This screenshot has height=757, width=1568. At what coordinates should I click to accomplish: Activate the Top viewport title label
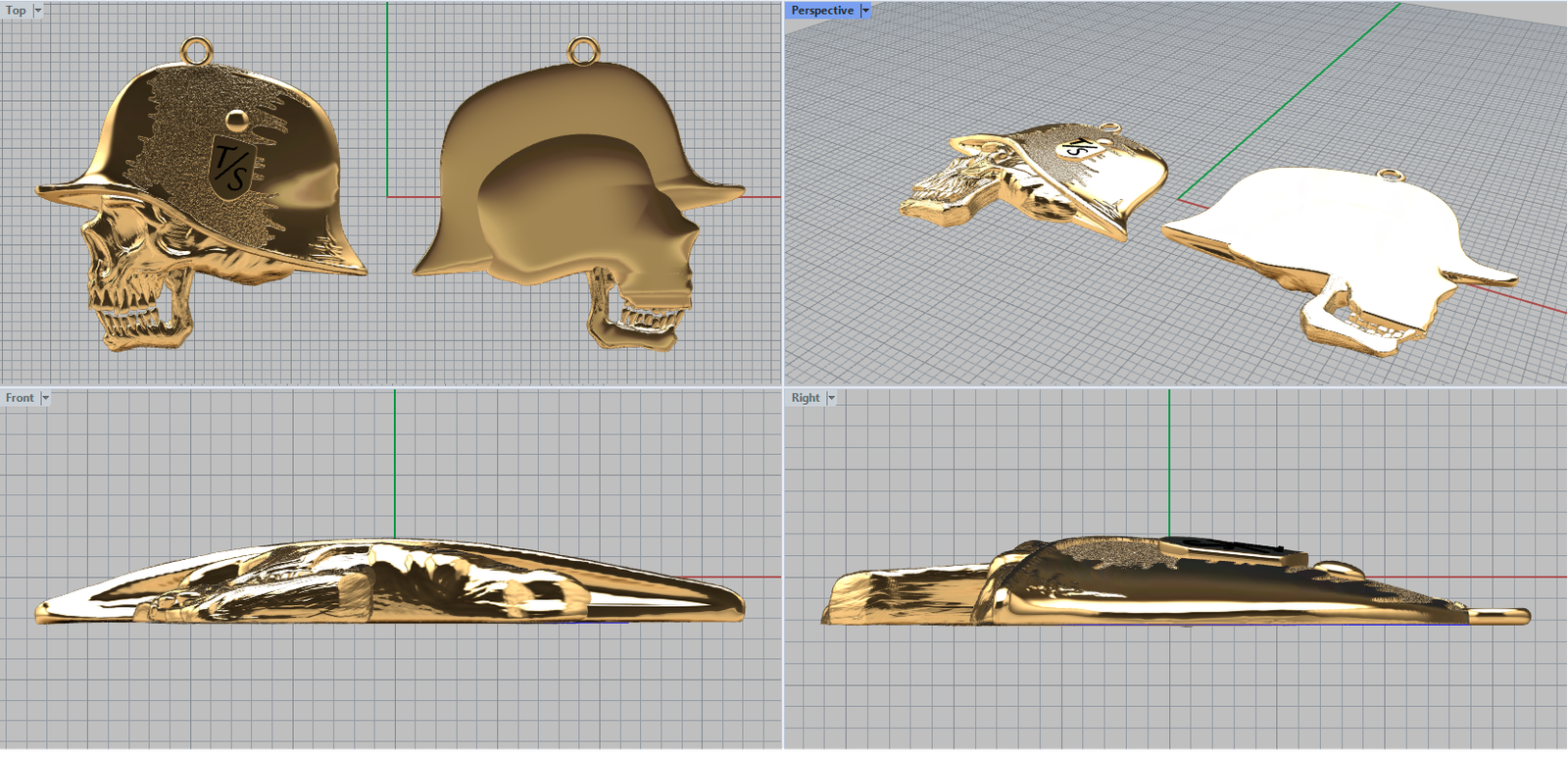[x=16, y=10]
